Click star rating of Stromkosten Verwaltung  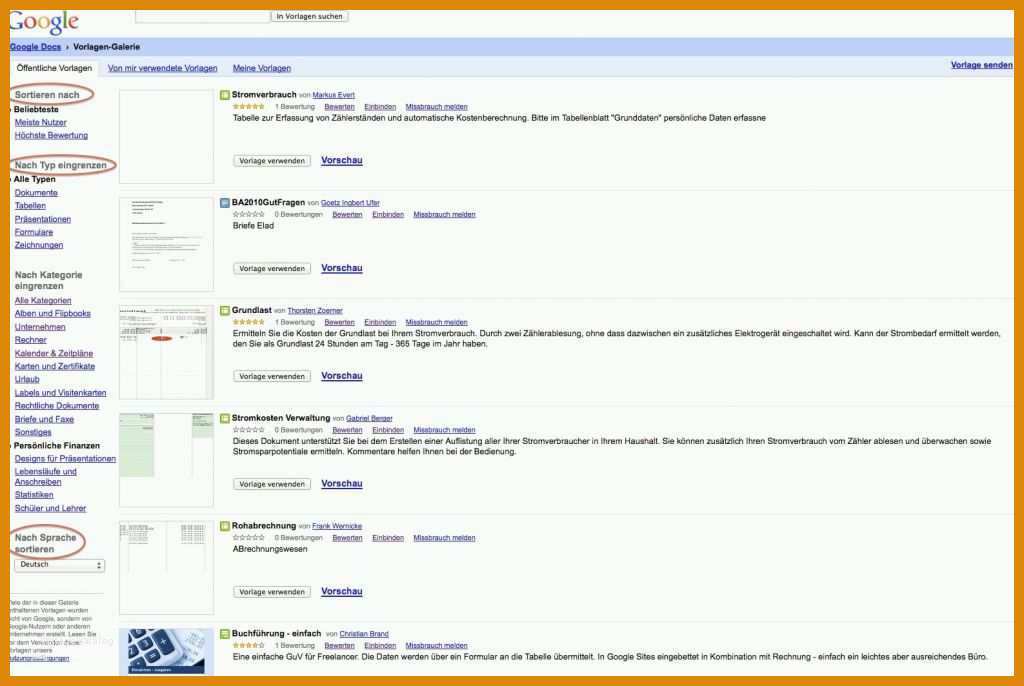(x=249, y=430)
